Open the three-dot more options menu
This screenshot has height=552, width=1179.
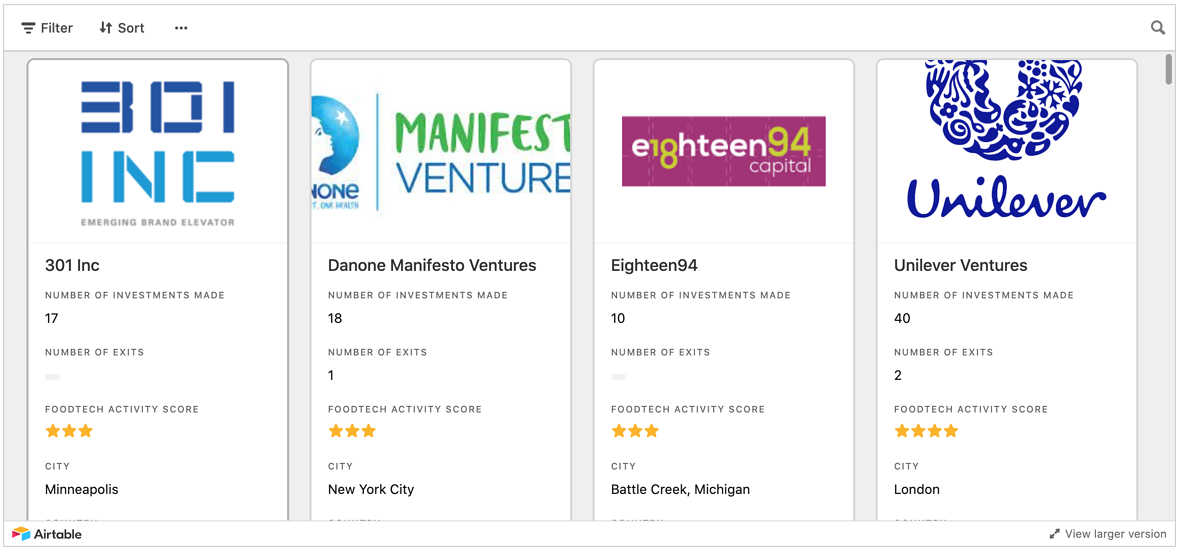[x=181, y=28]
